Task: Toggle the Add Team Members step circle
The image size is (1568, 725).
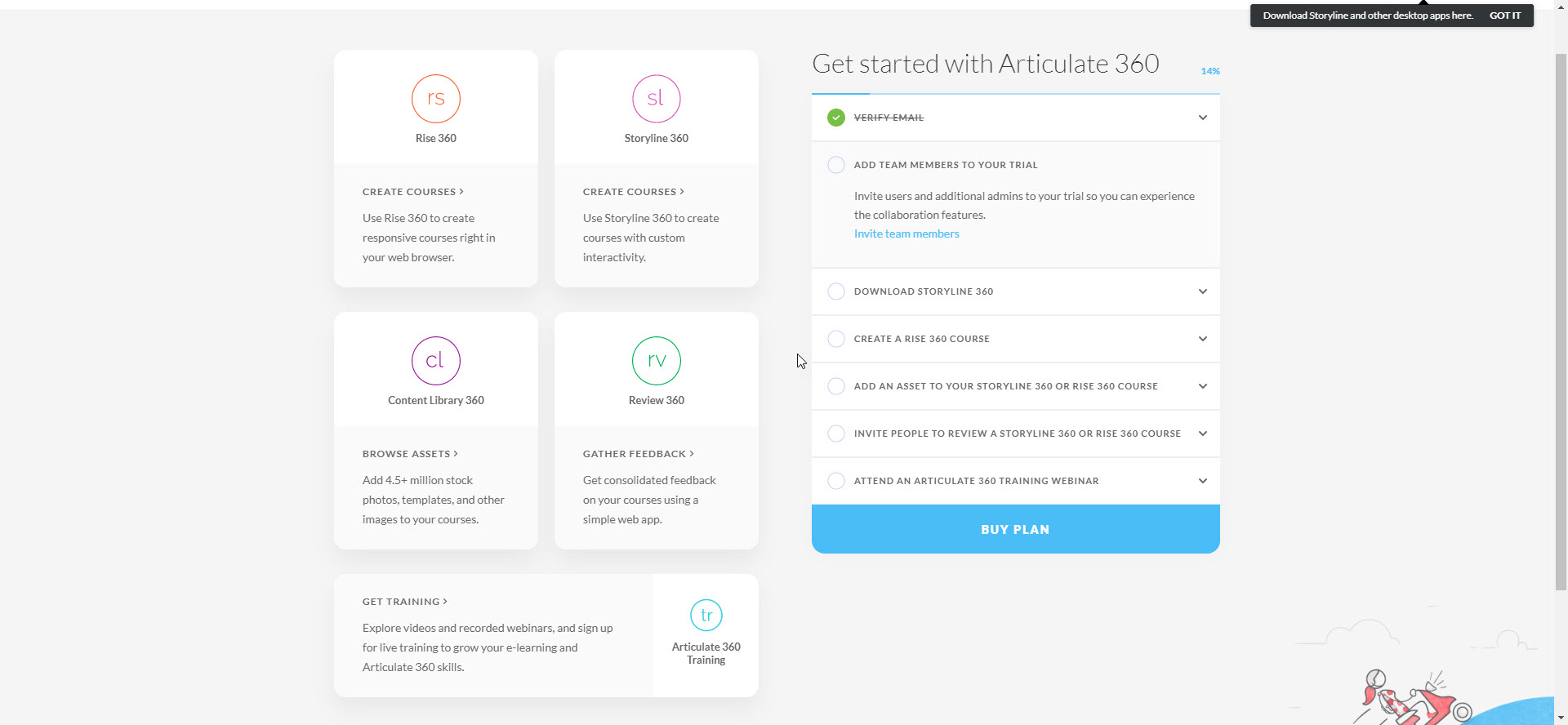Action: pos(836,165)
